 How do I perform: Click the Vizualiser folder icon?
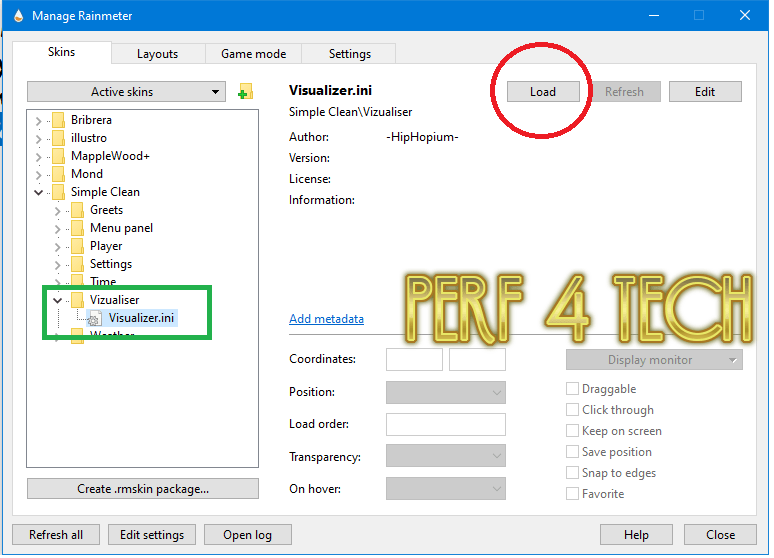coord(77,300)
